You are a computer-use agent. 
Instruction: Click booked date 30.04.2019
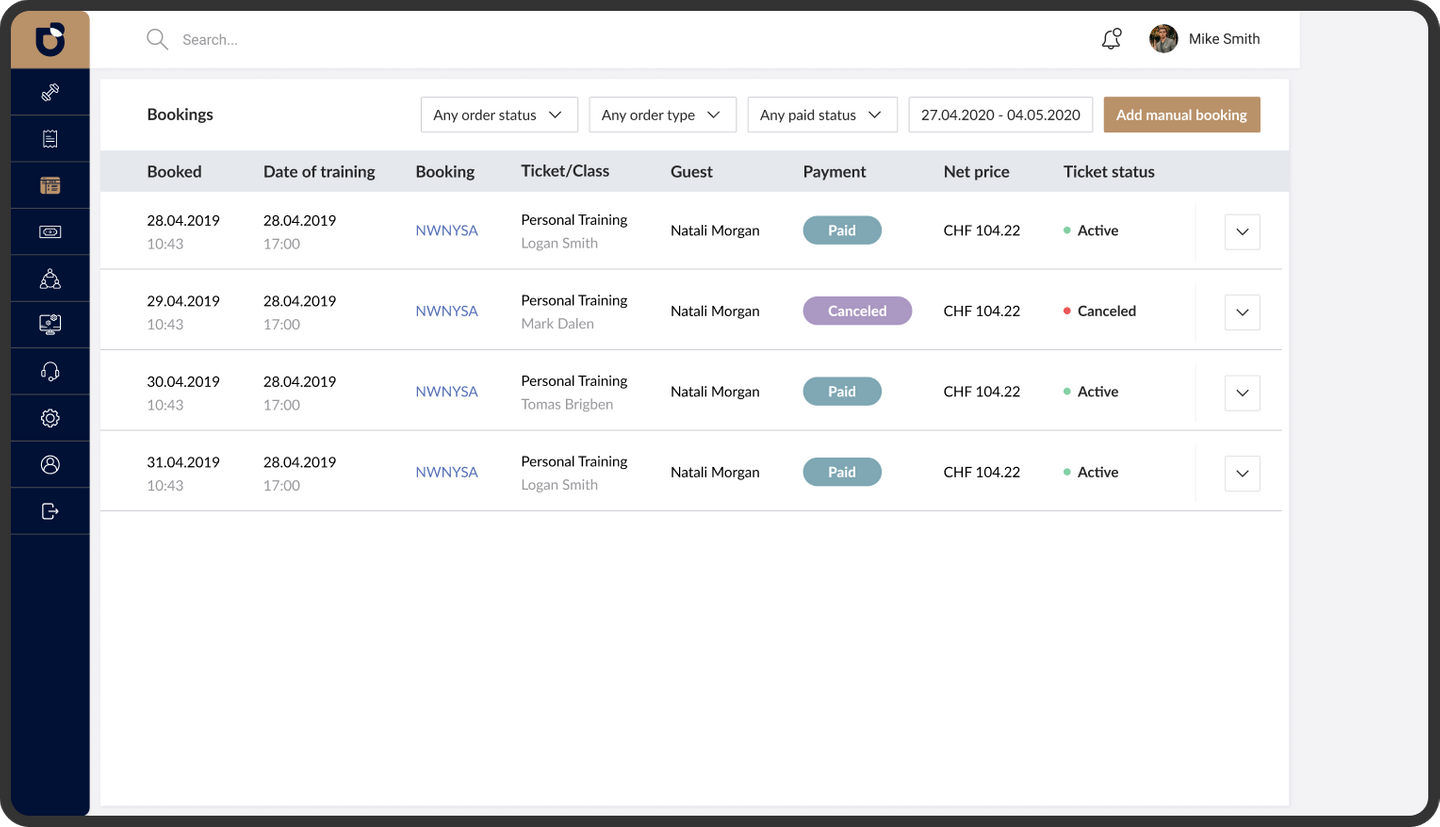point(183,382)
